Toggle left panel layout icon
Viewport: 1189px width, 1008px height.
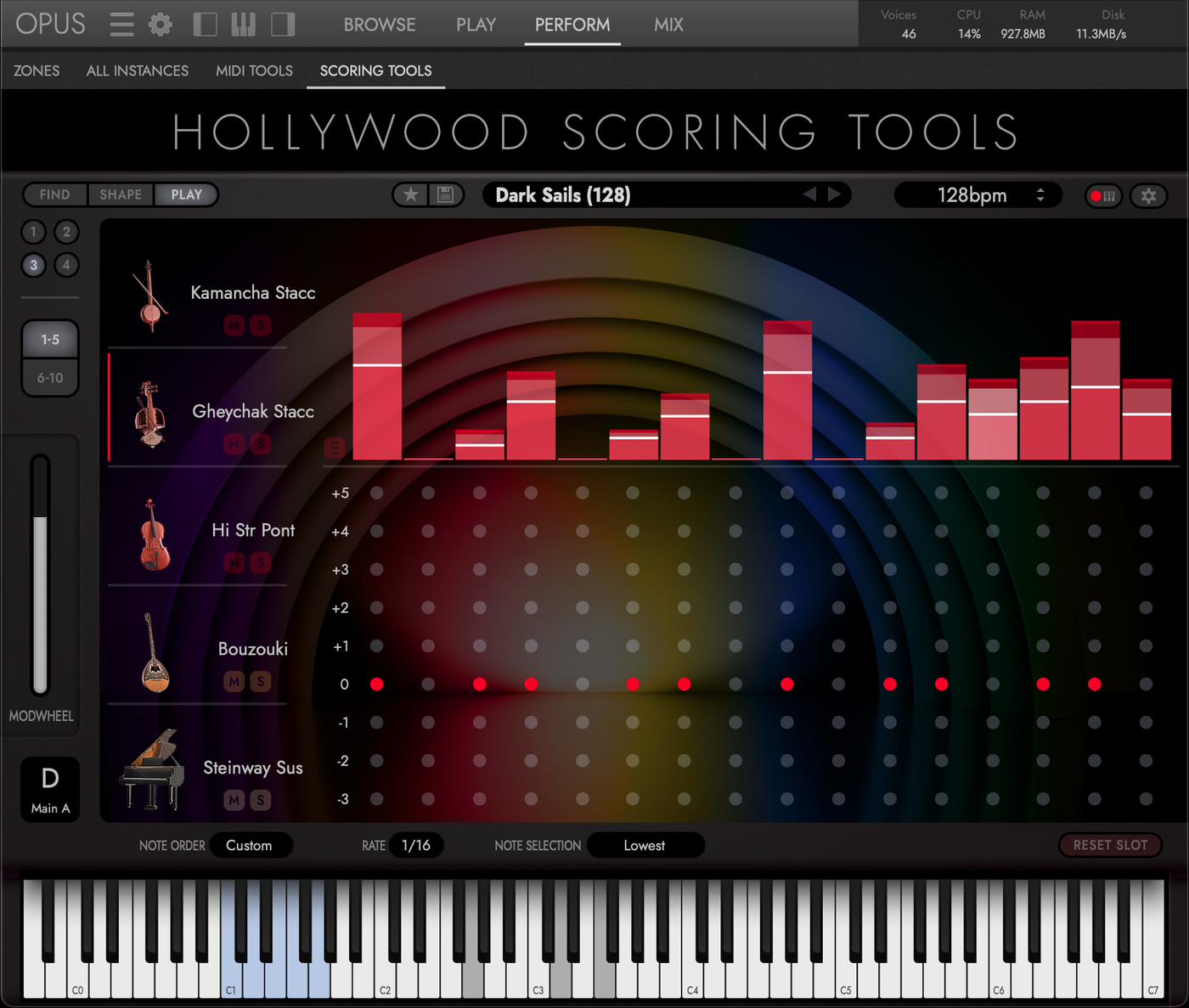(205, 24)
